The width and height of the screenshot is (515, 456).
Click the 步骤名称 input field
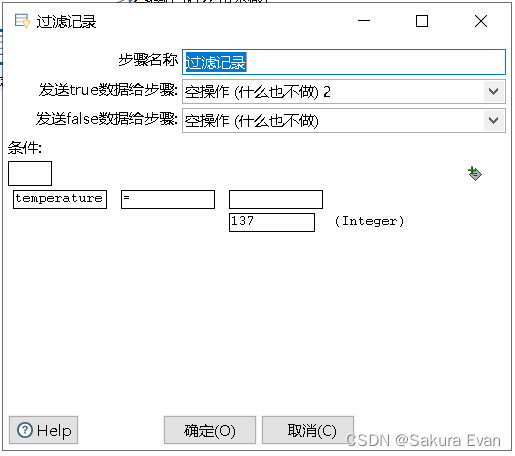click(x=344, y=62)
